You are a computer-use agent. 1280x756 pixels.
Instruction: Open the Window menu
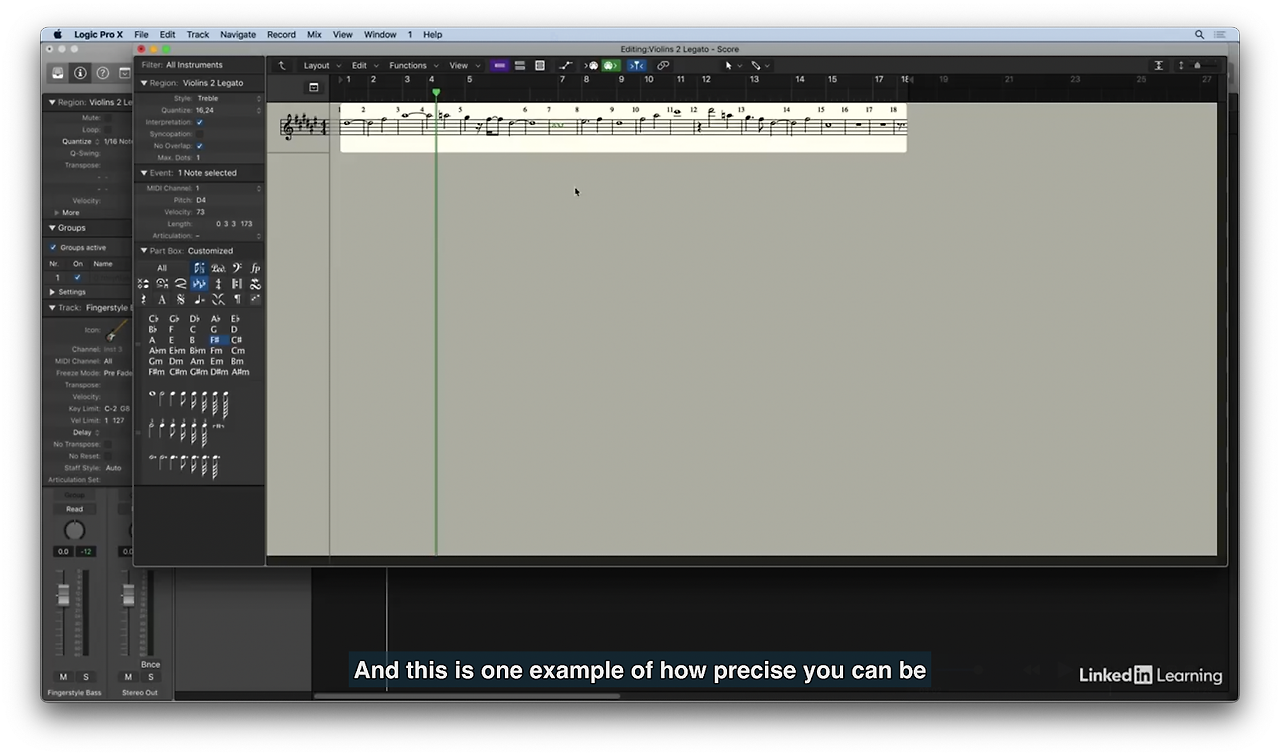point(380,34)
